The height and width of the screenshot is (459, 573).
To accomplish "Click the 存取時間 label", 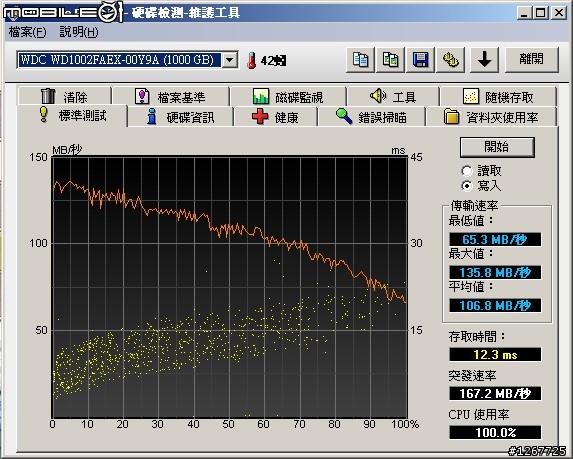I will coord(477,337).
